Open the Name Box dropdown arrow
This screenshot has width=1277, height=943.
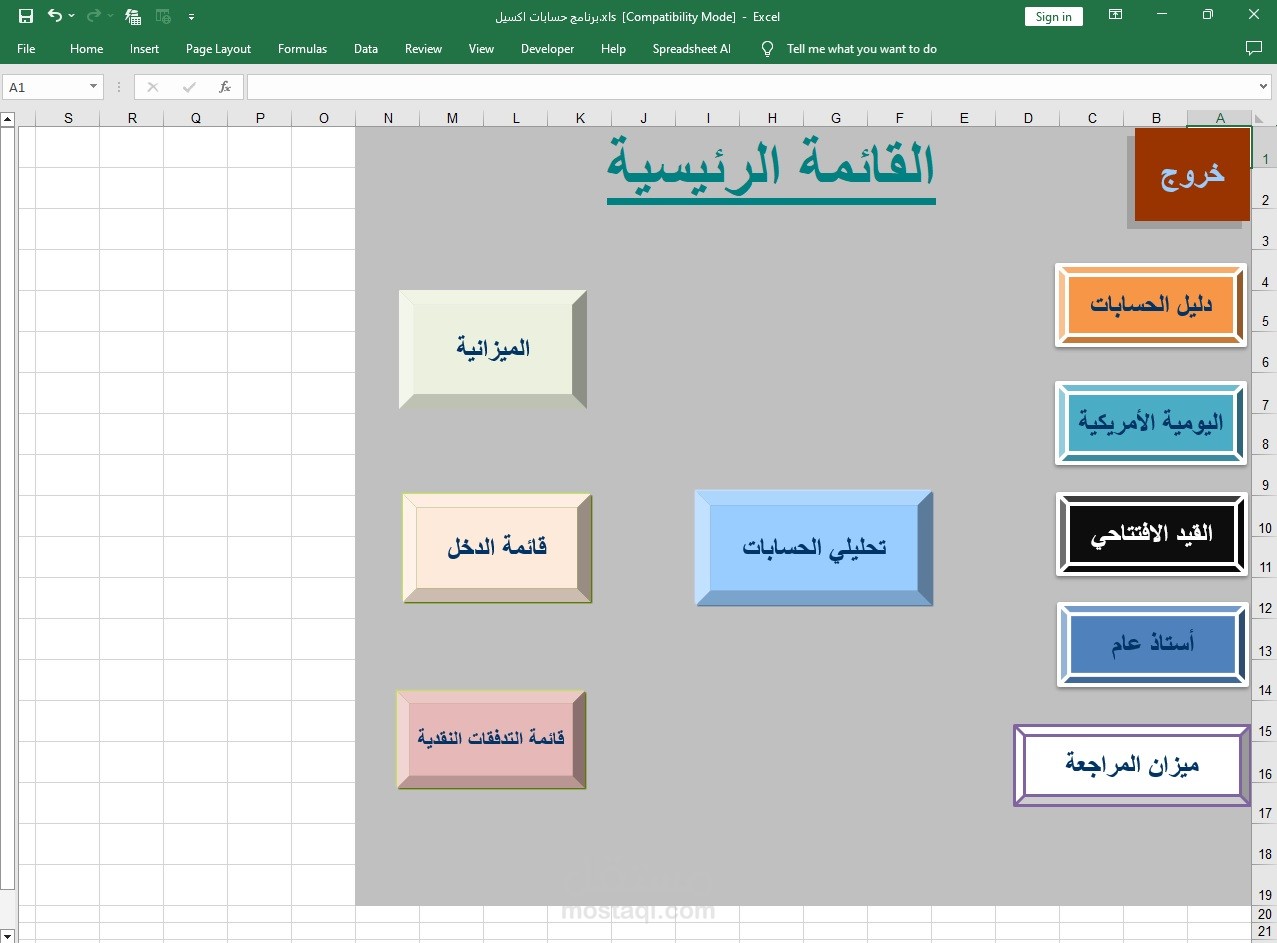coord(94,87)
